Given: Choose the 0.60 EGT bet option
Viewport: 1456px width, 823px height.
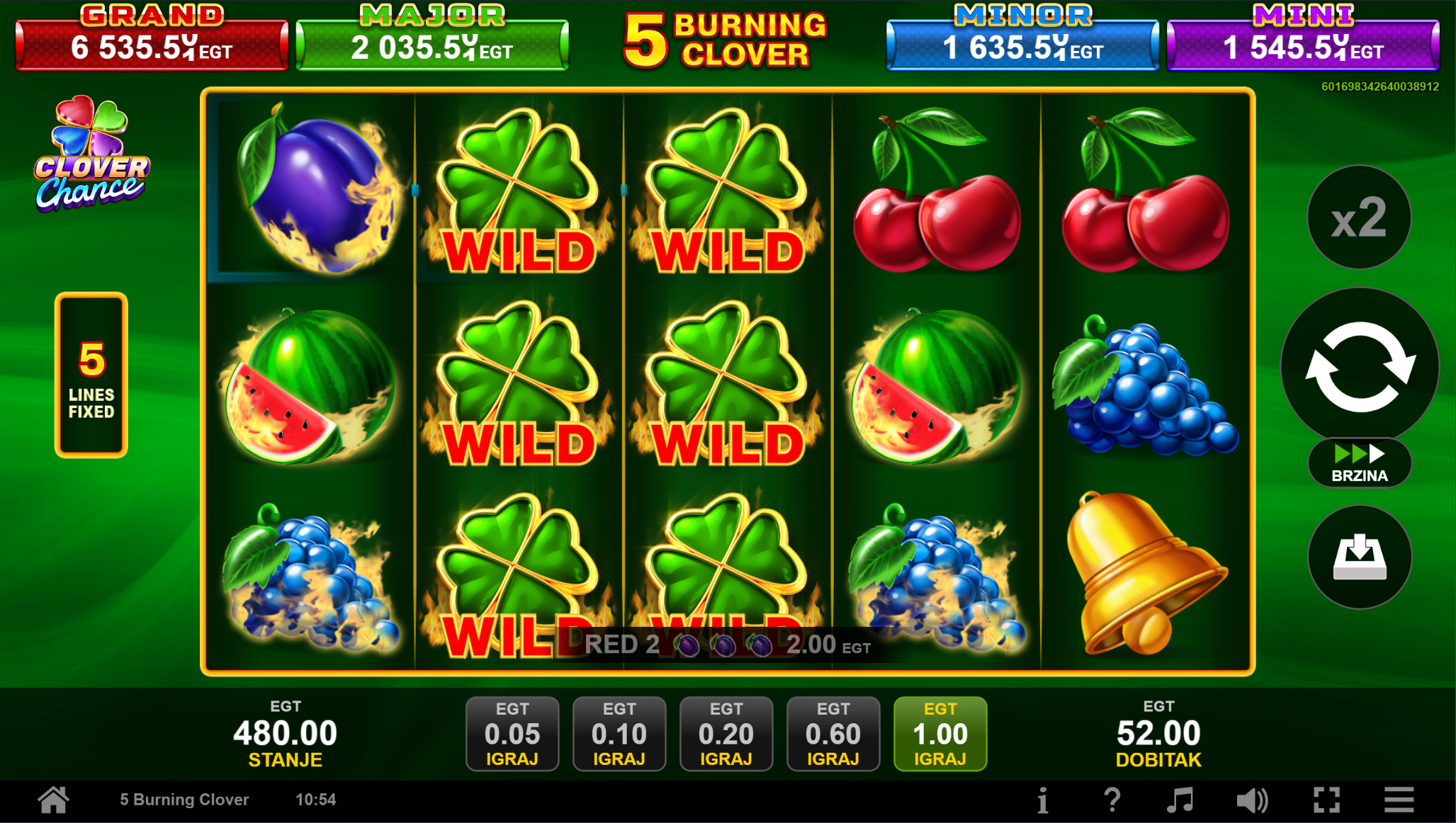Looking at the screenshot, I should point(833,734).
